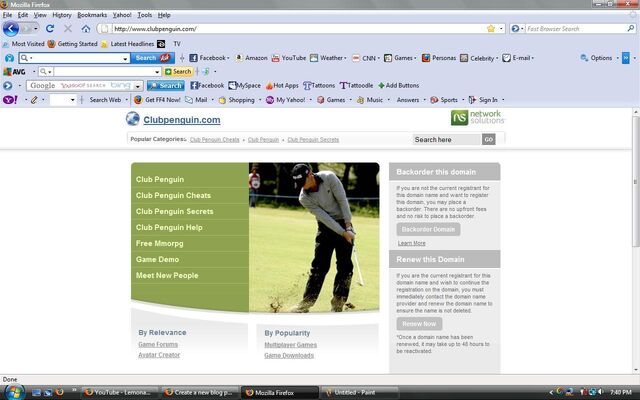This screenshot has width=640, height=400.
Task: Click the Clubpenguin.com heading link
Action: (x=182, y=120)
